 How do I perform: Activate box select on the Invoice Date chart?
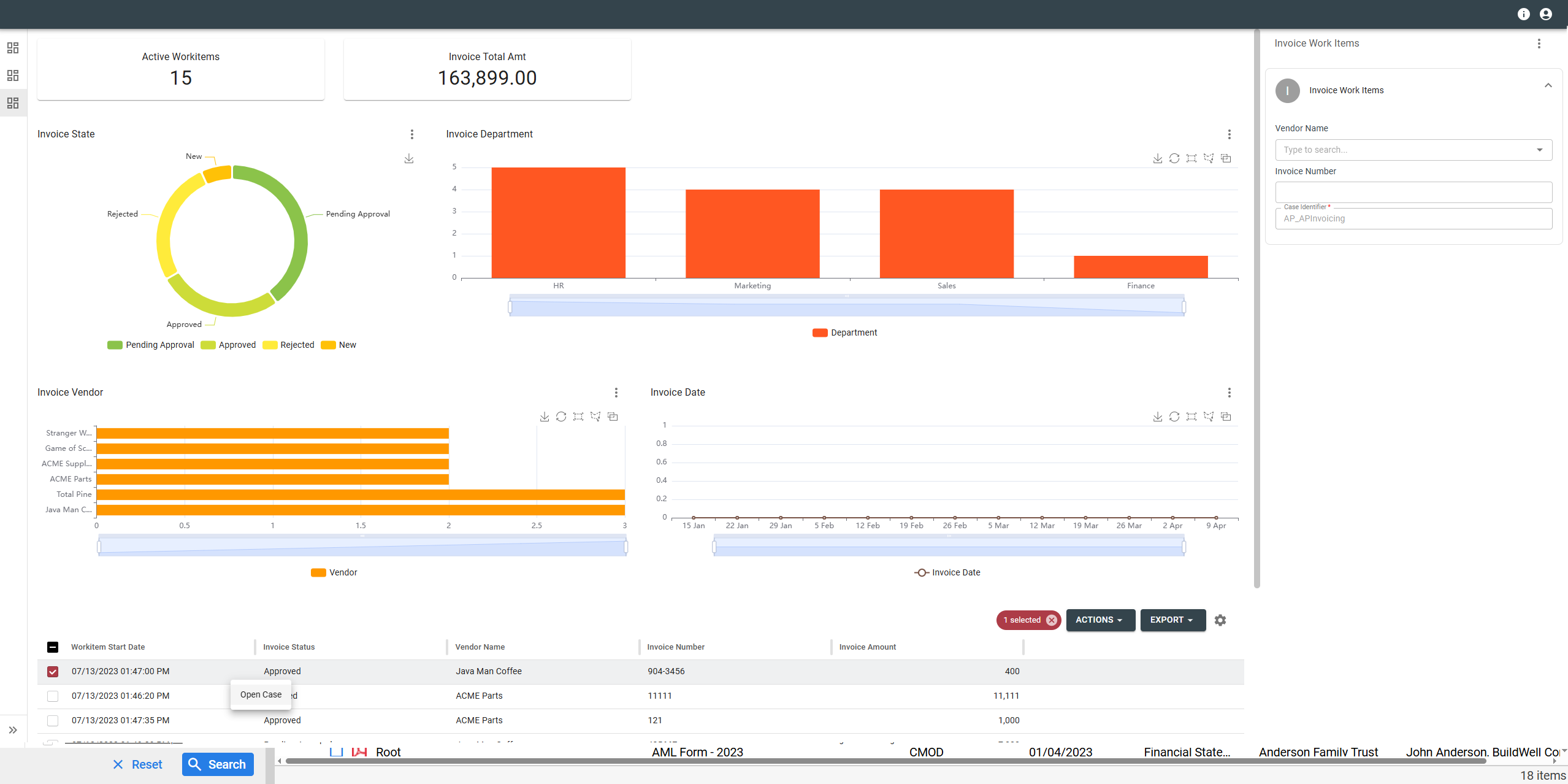1191,416
